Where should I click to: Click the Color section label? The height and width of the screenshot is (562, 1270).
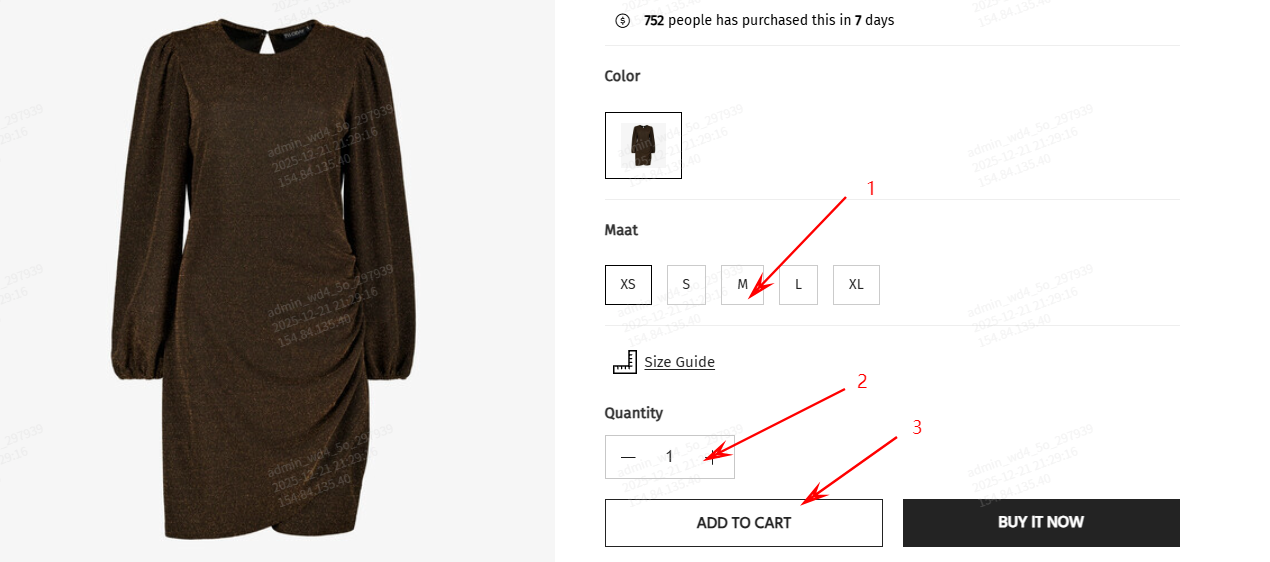coord(622,76)
